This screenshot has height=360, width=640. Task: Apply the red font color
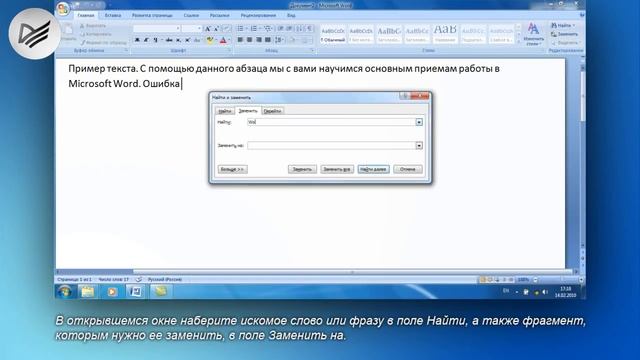(223, 40)
